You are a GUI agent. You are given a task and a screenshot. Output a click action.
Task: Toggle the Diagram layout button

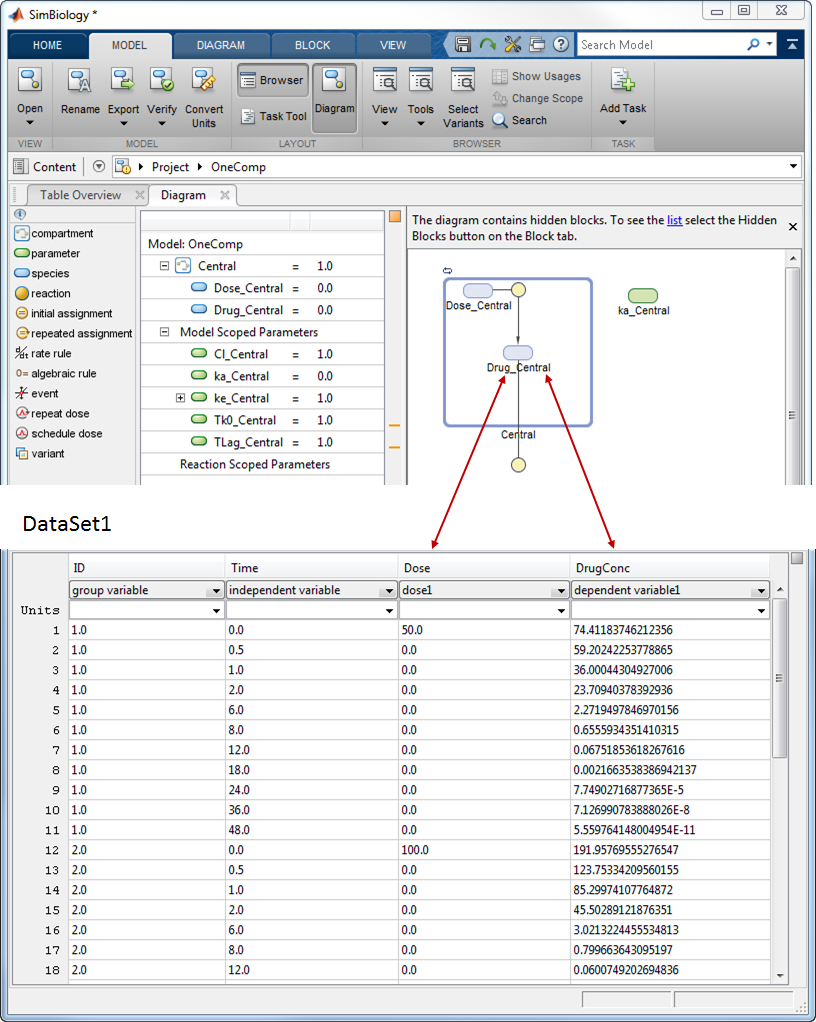[334, 98]
